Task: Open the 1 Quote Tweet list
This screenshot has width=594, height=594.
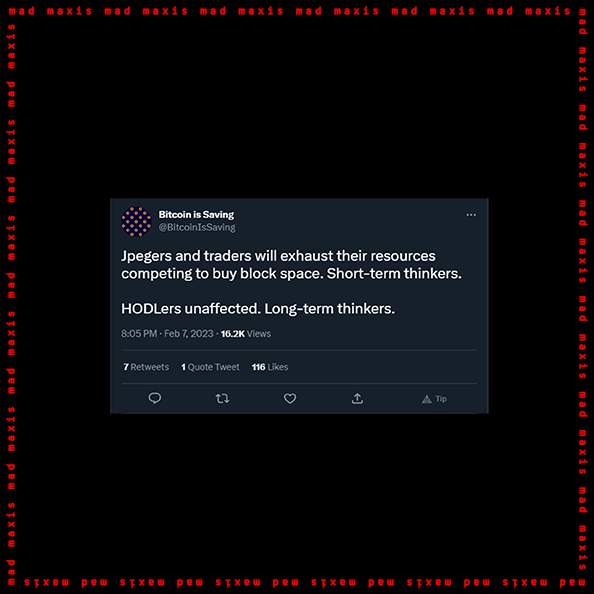Action: (x=210, y=367)
